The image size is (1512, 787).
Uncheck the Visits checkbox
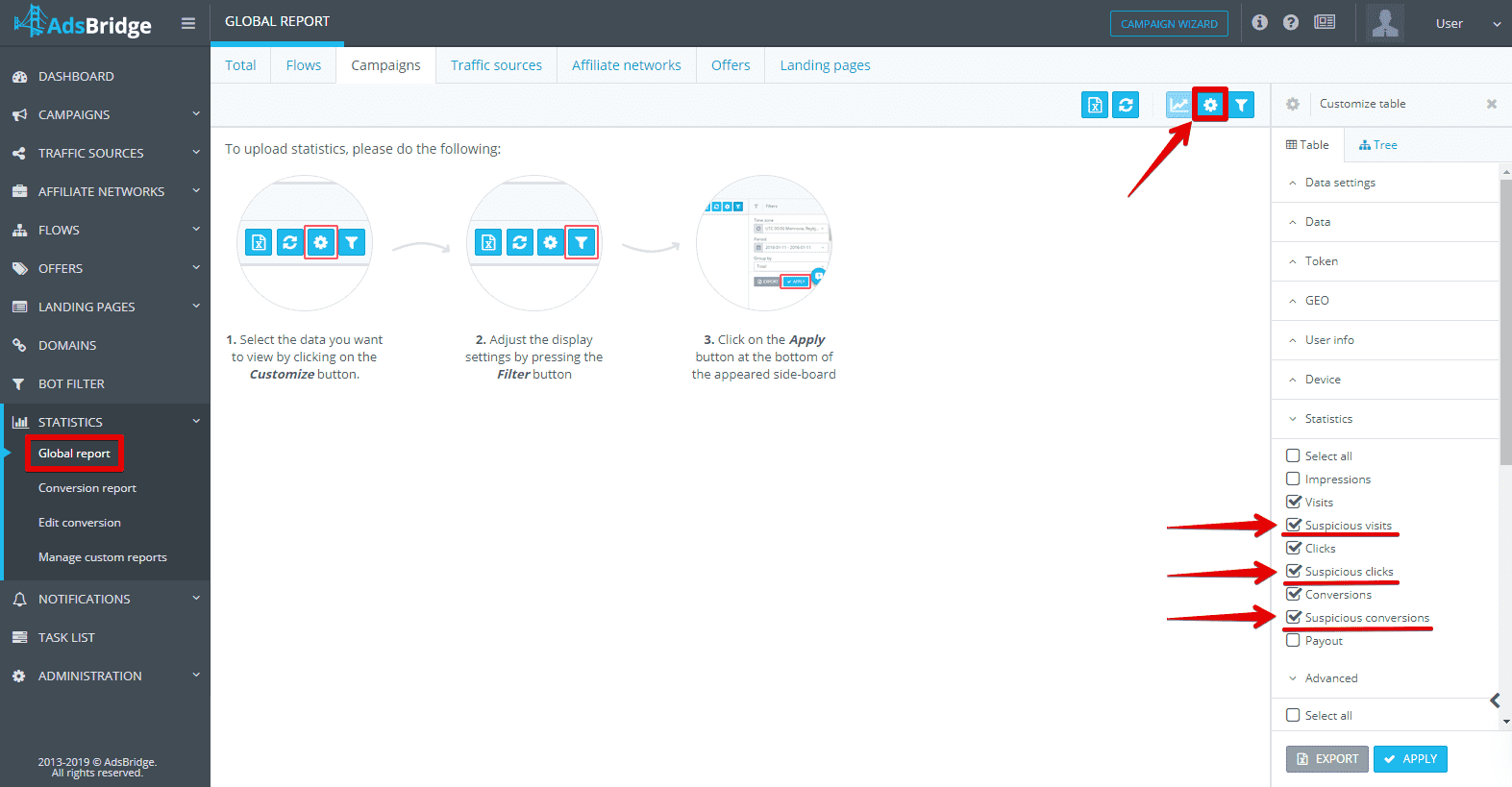(1293, 502)
